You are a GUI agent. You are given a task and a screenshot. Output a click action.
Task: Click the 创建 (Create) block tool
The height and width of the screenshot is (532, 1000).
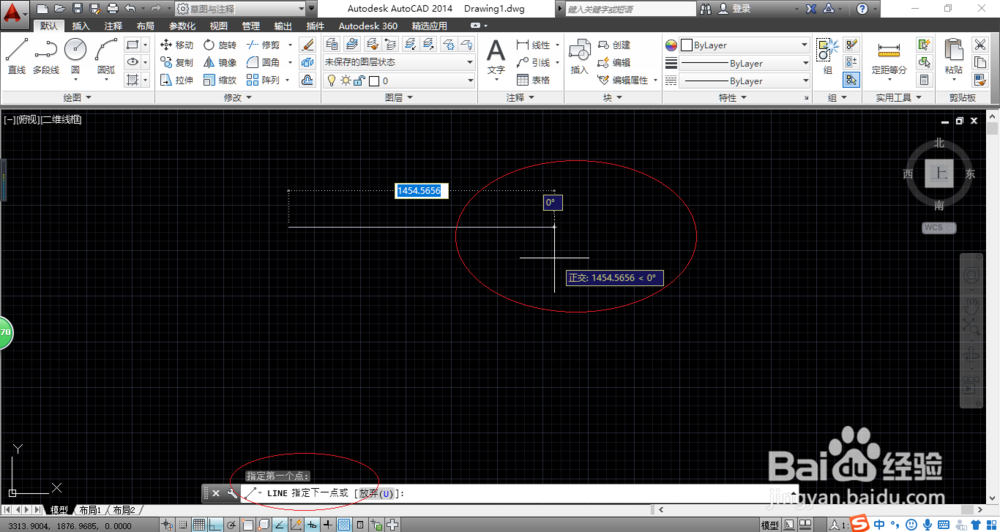[x=614, y=45]
